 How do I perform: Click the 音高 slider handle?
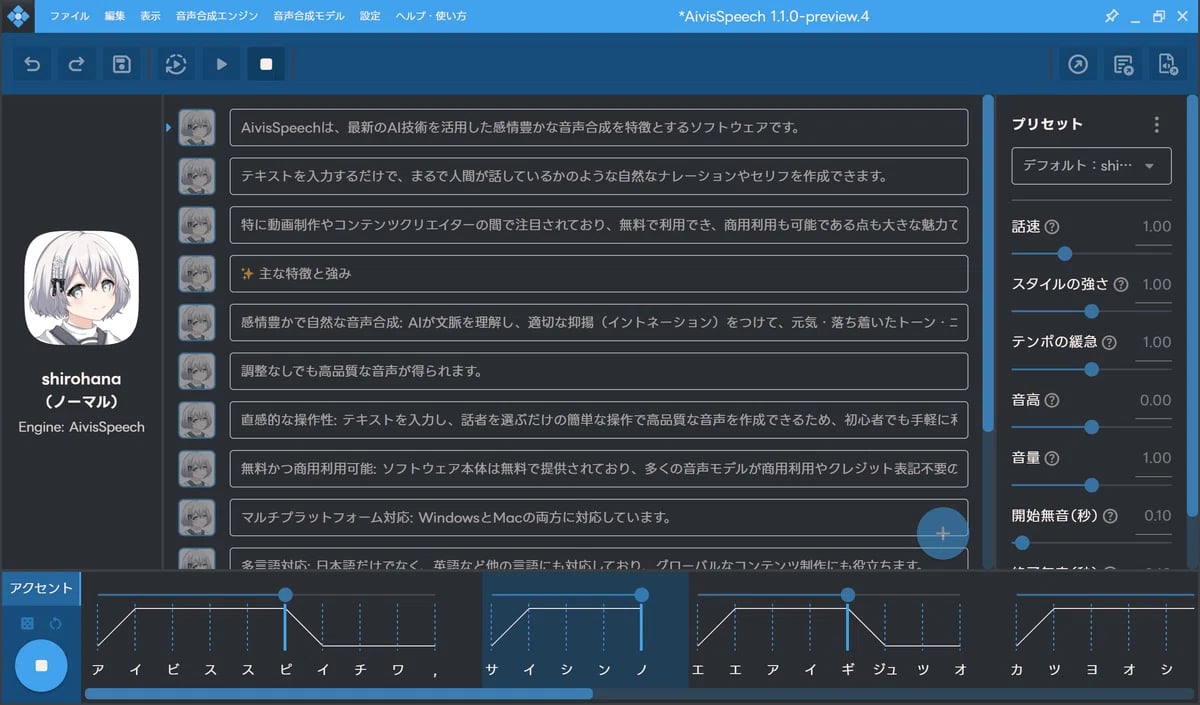(x=1091, y=427)
